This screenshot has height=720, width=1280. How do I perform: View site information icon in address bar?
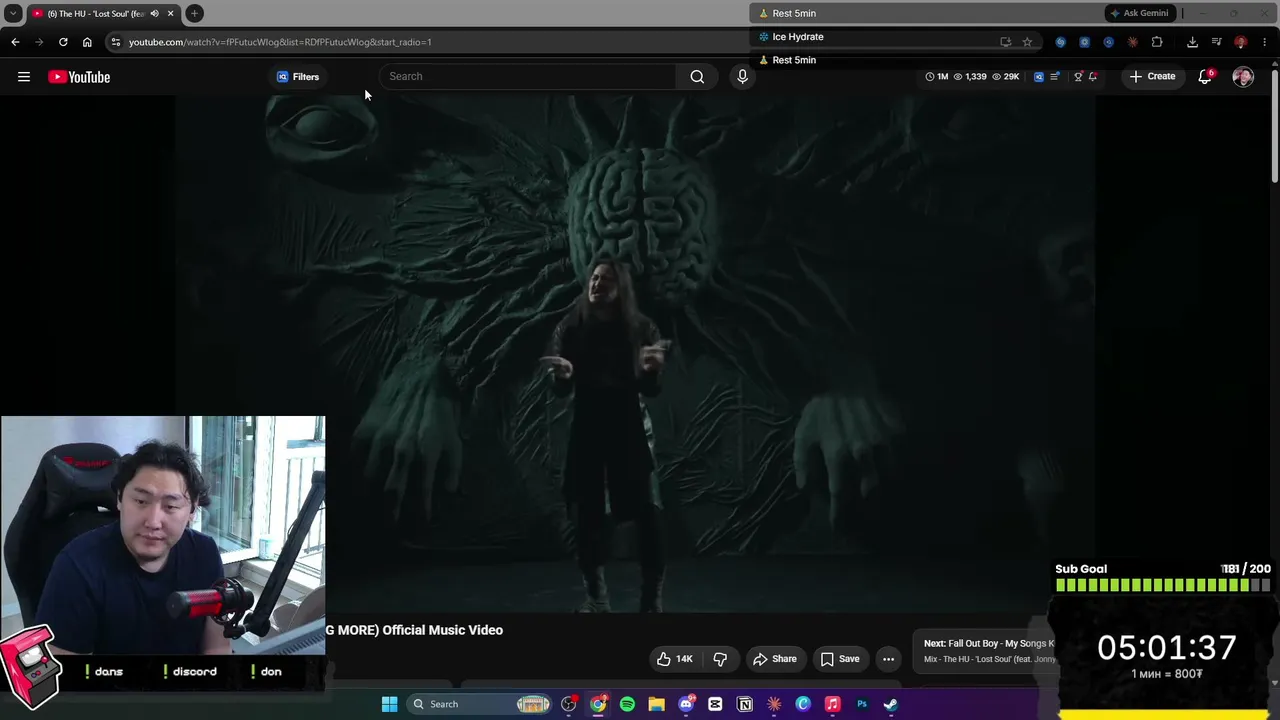coord(116,42)
